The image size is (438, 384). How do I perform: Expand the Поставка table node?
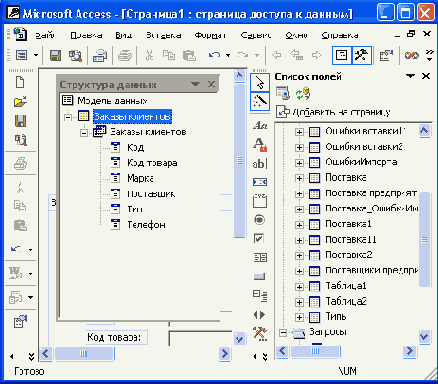click(x=299, y=178)
